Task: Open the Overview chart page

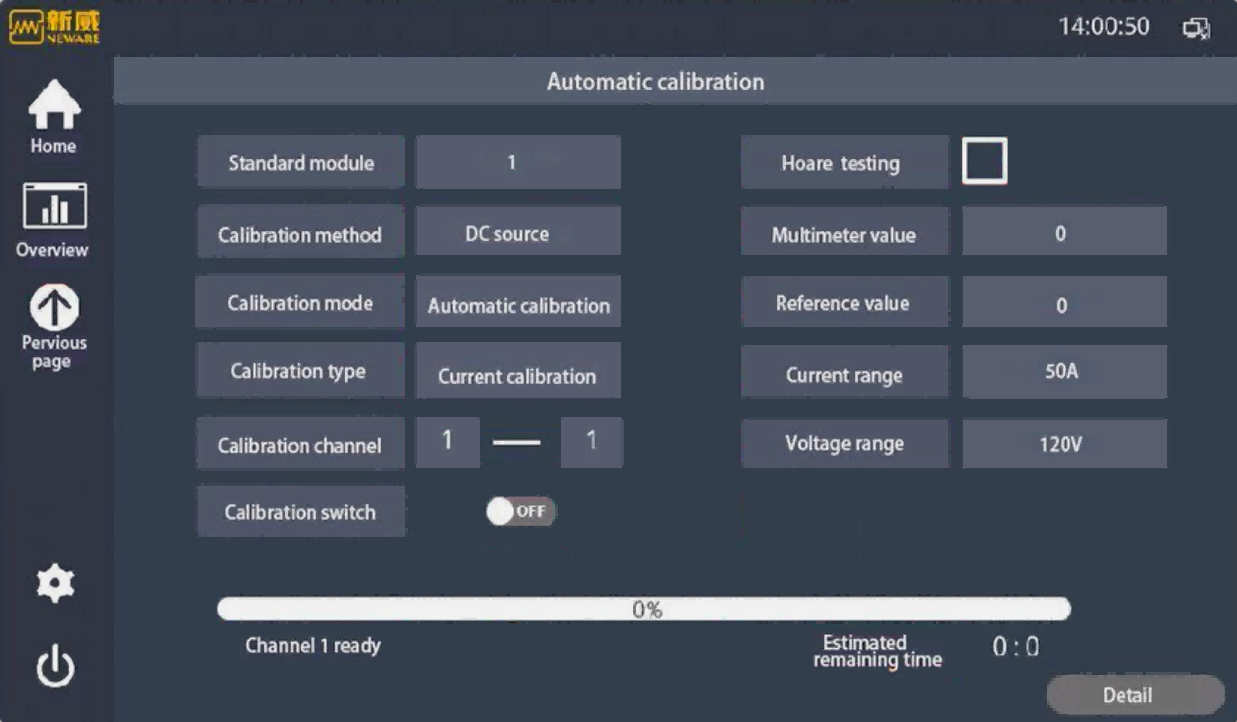Action: click(53, 220)
